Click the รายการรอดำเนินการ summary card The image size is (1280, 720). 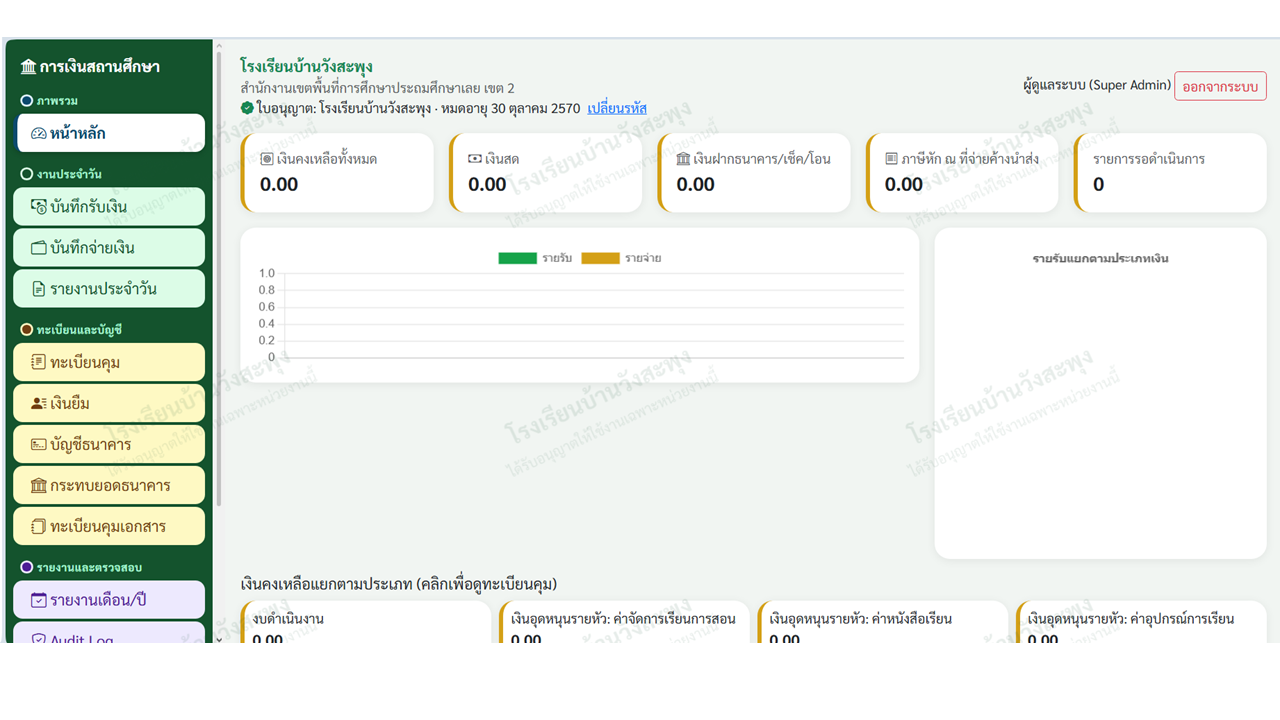[1170, 173]
